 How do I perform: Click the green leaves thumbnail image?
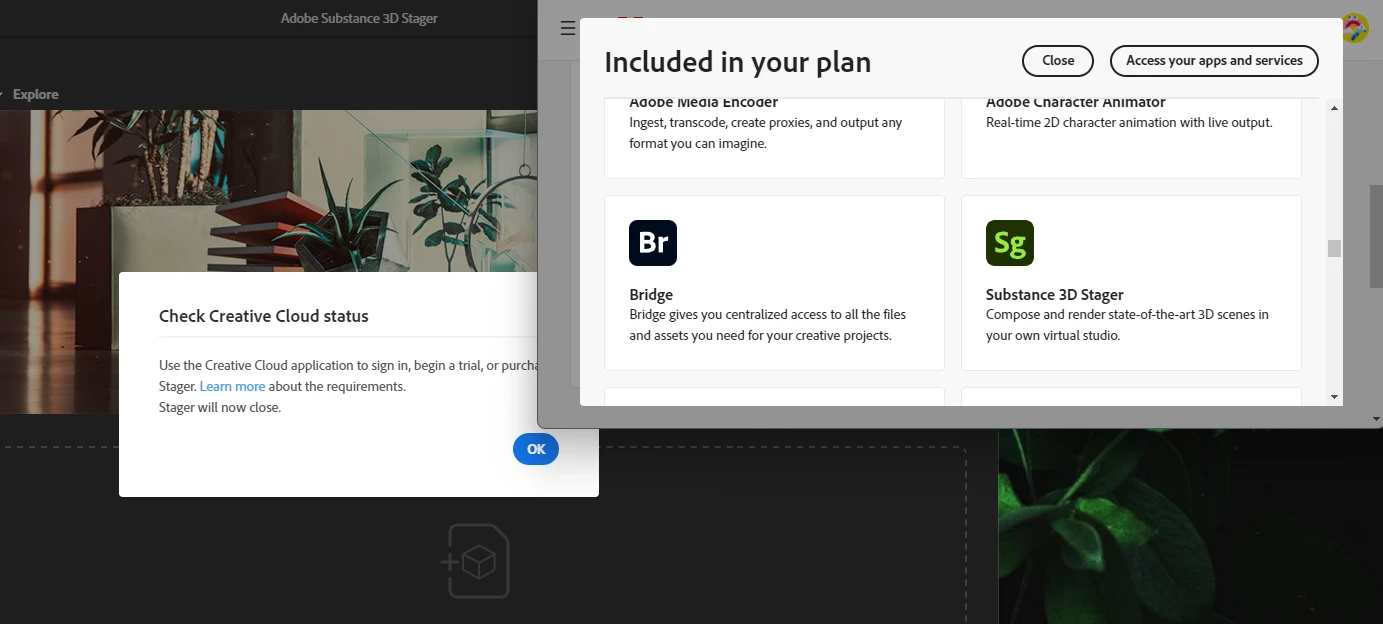pos(1190,526)
